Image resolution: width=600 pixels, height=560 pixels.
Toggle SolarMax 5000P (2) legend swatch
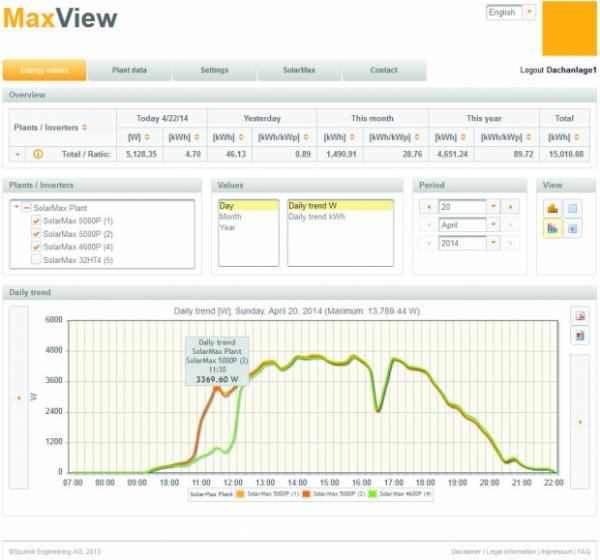(x=306, y=494)
